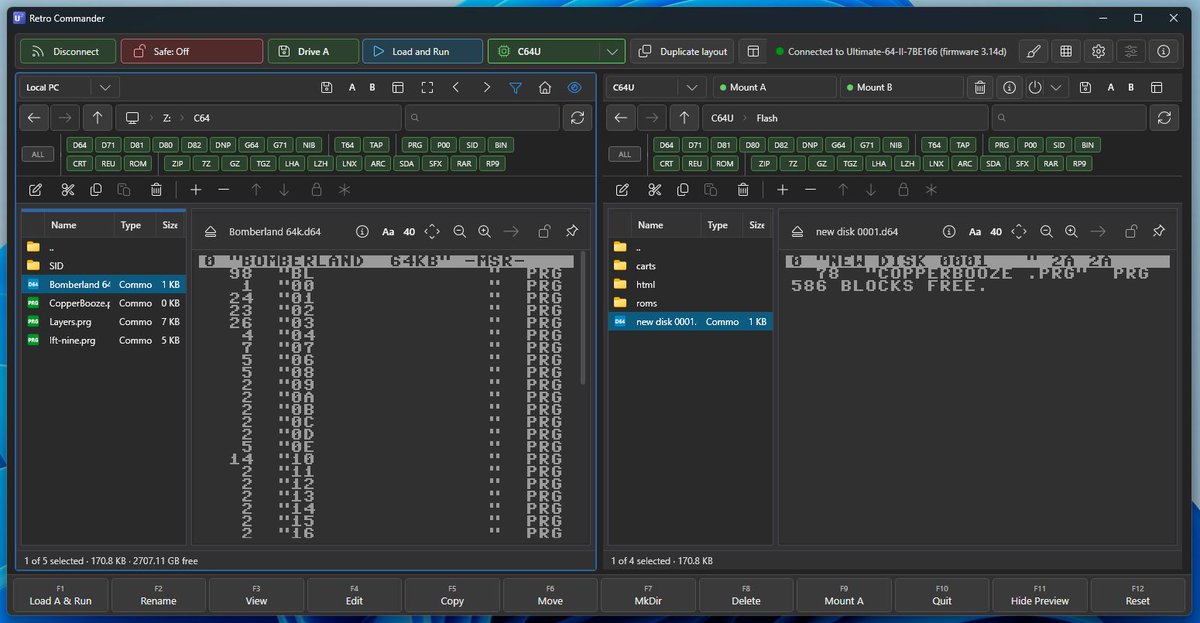Go up one folder in the left pane
Screen dimensions: 1200x623
coord(97,118)
